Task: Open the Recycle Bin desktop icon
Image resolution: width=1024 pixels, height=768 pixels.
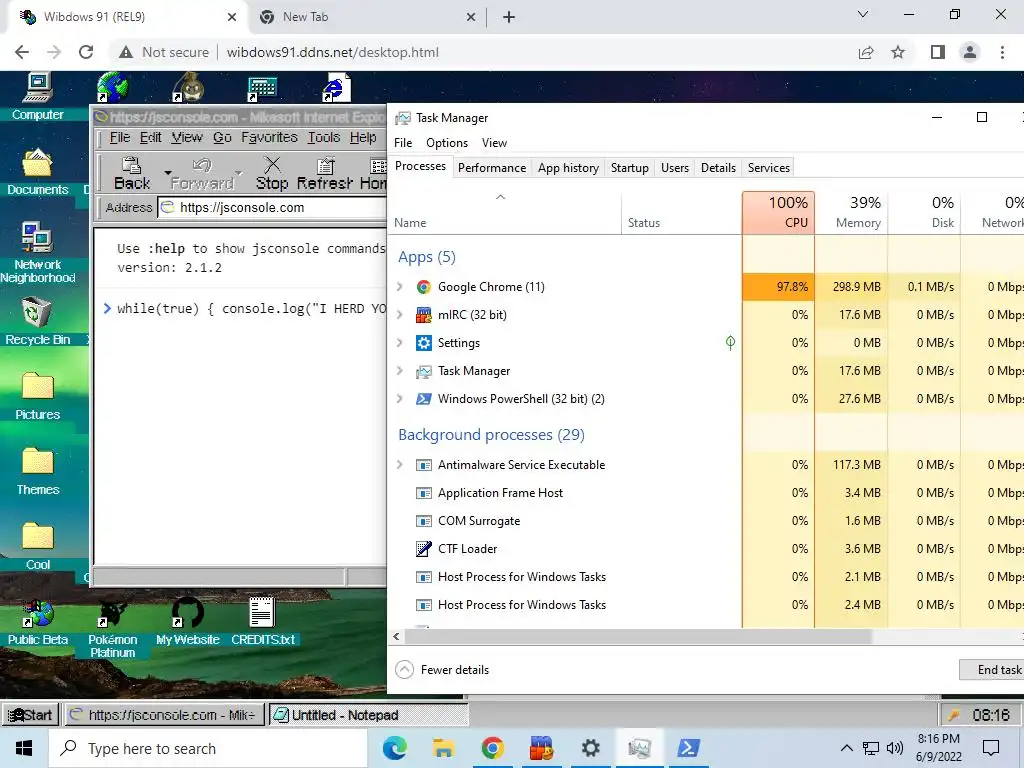Action: coord(37,321)
